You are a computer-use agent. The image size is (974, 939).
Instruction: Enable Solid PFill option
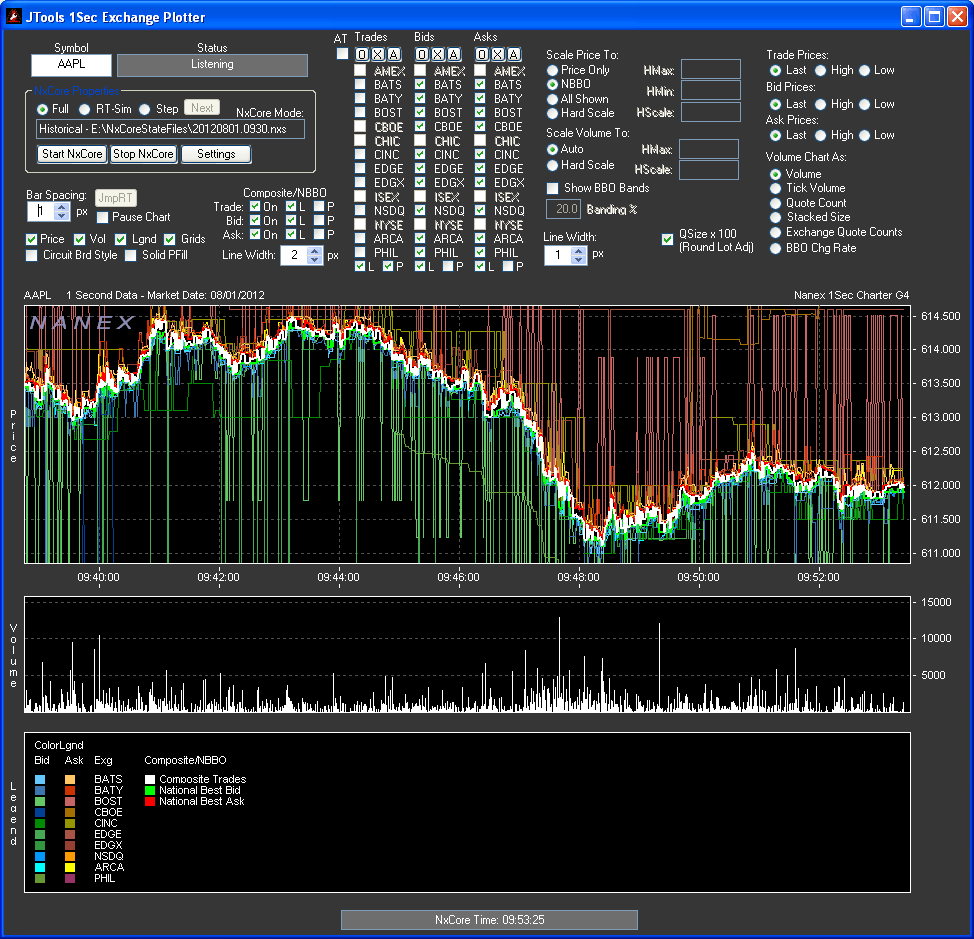130,255
